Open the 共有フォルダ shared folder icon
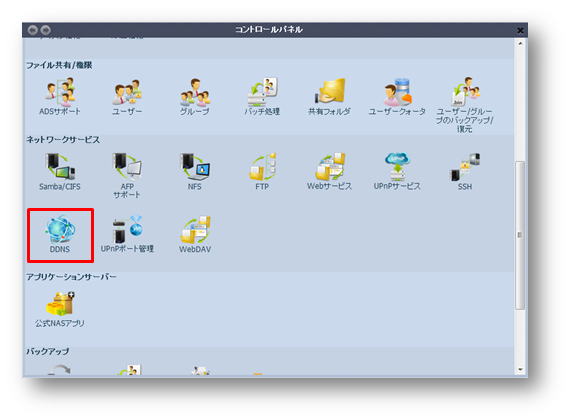The width and height of the screenshot is (570, 420). click(x=329, y=96)
